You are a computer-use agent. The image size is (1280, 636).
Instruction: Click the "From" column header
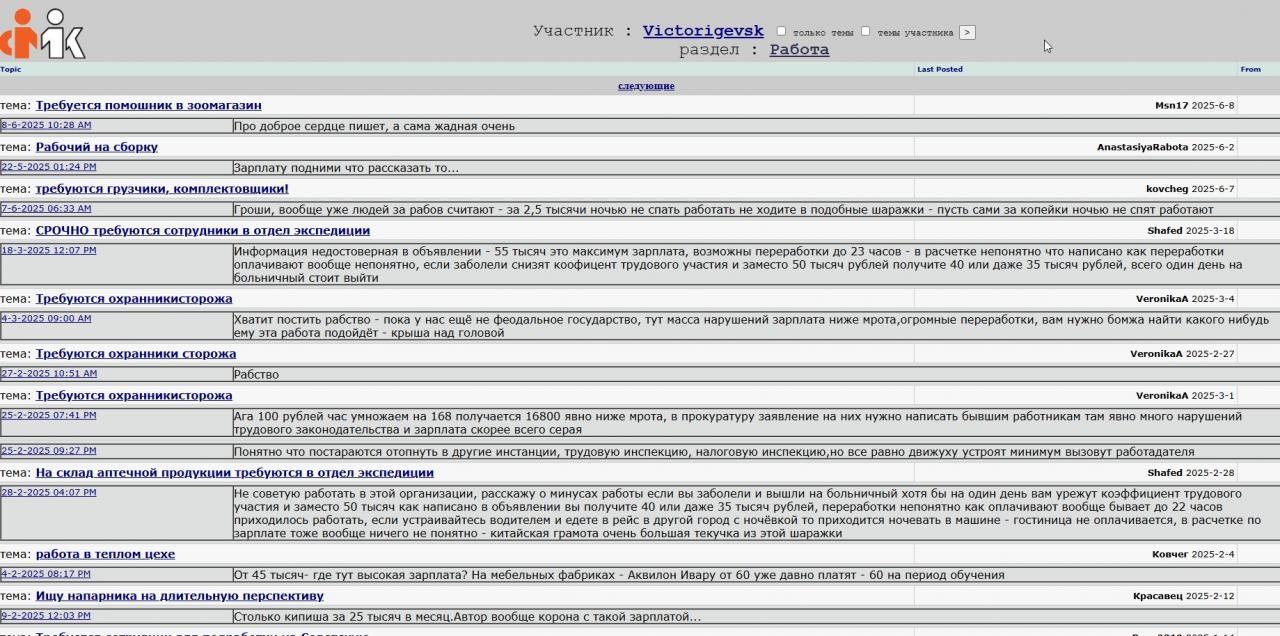[1250, 69]
